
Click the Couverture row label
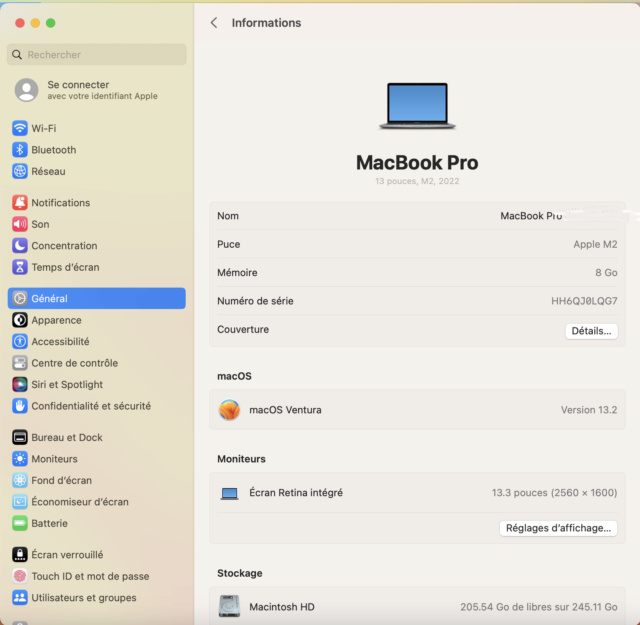click(x=243, y=329)
